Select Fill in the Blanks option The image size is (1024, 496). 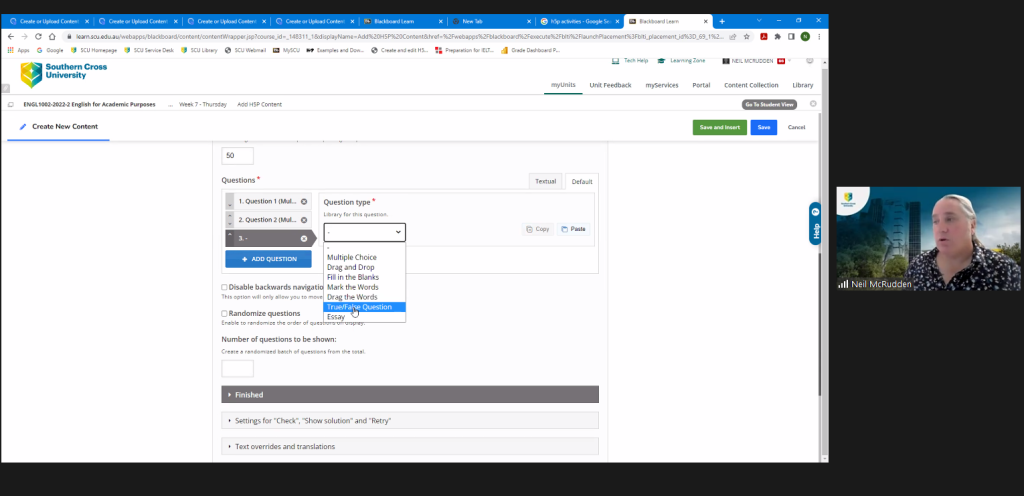point(364,277)
